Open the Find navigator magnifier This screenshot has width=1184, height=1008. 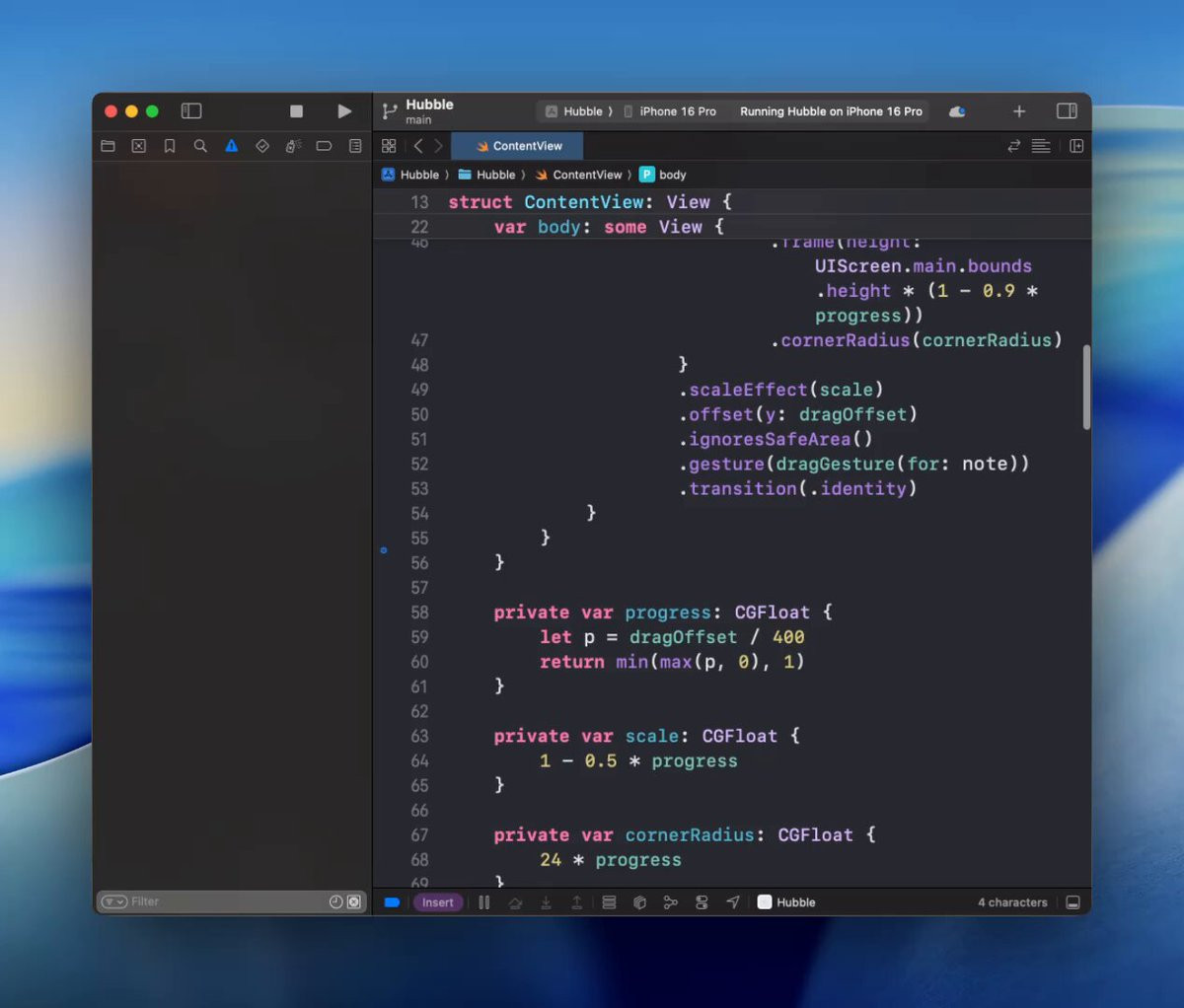[x=200, y=146]
